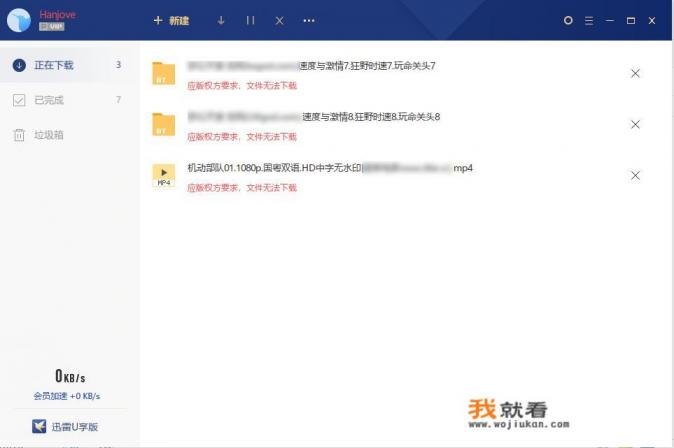674x448 pixels.
Task: Click the MP4 file icon for 机动部队01
Action: point(164,175)
